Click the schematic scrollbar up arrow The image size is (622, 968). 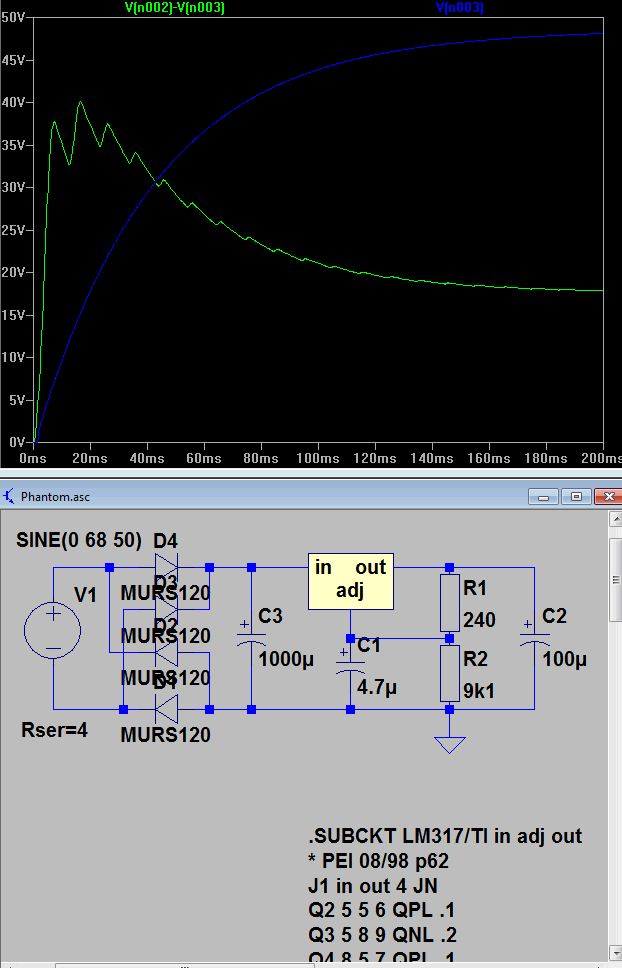tap(616, 519)
